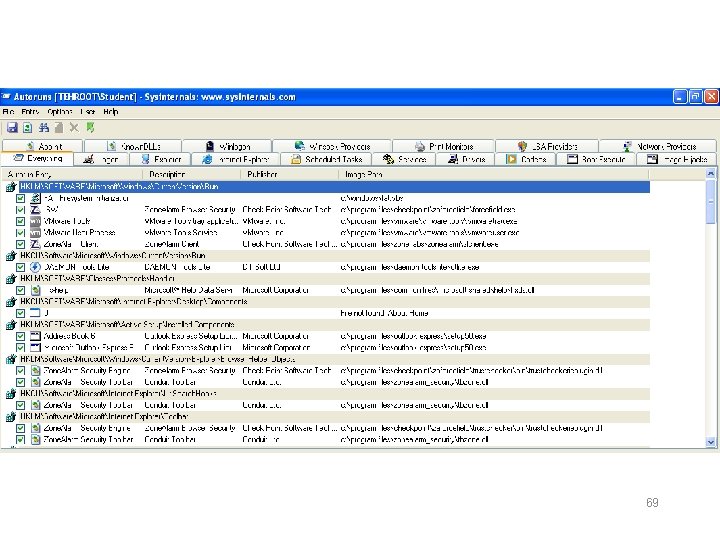Switch to the Winsock Providers tab
Image resolution: width=720 pixels, height=540 pixels.
332,146
